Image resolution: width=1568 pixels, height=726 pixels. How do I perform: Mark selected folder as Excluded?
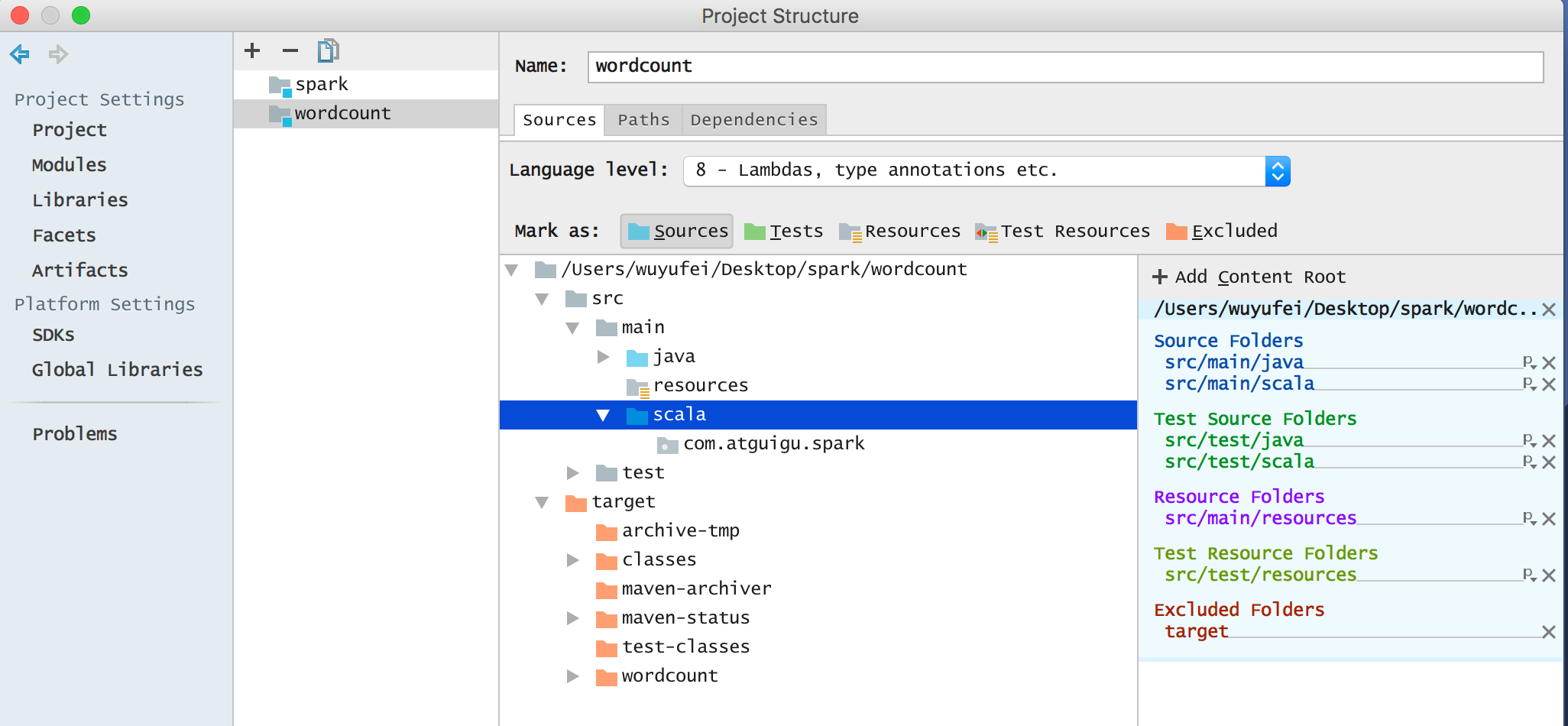(x=1221, y=231)
